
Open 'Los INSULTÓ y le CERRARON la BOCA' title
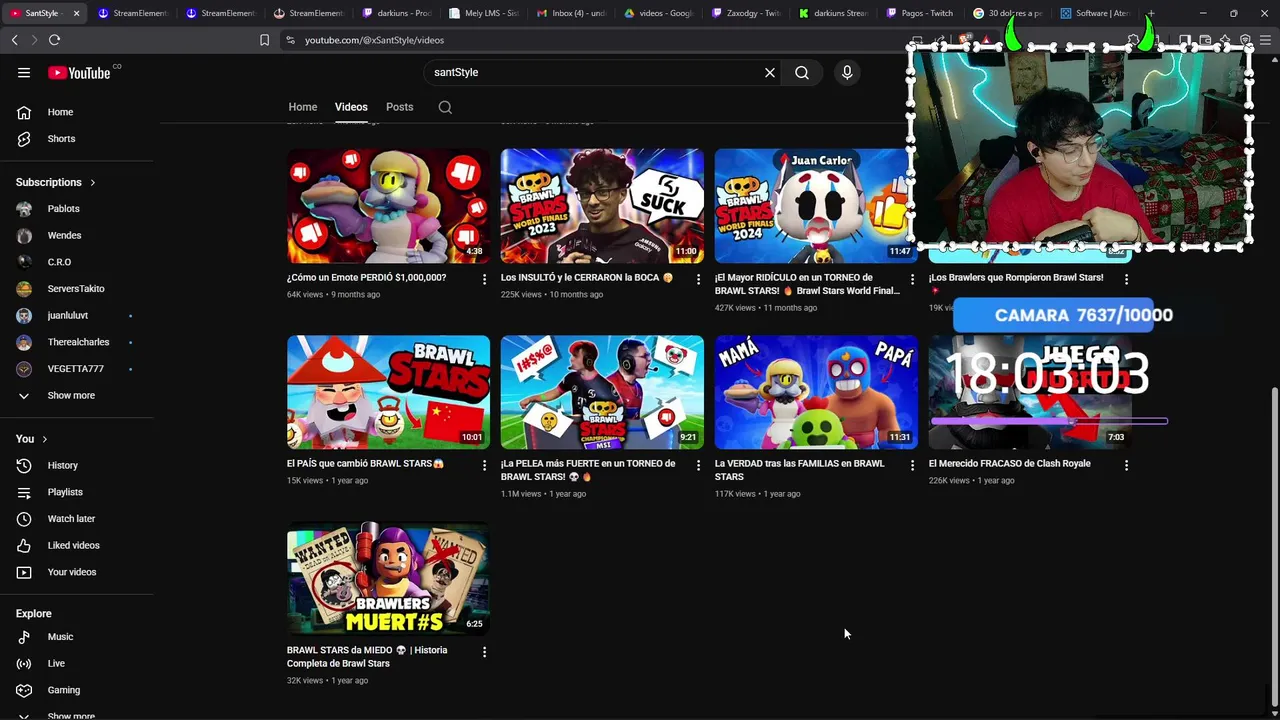coord(587,278)
